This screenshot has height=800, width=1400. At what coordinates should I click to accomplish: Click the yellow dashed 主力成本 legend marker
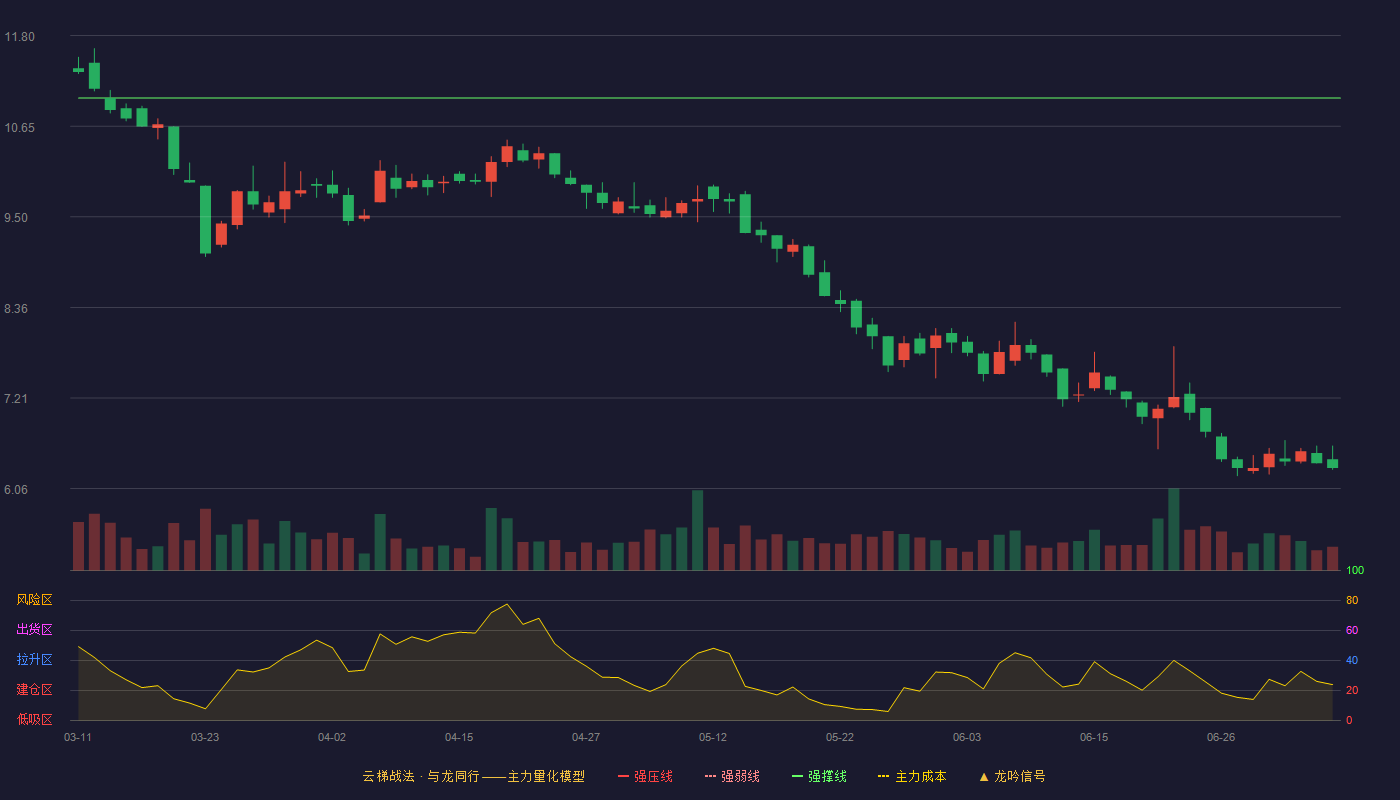pos(883,776)
